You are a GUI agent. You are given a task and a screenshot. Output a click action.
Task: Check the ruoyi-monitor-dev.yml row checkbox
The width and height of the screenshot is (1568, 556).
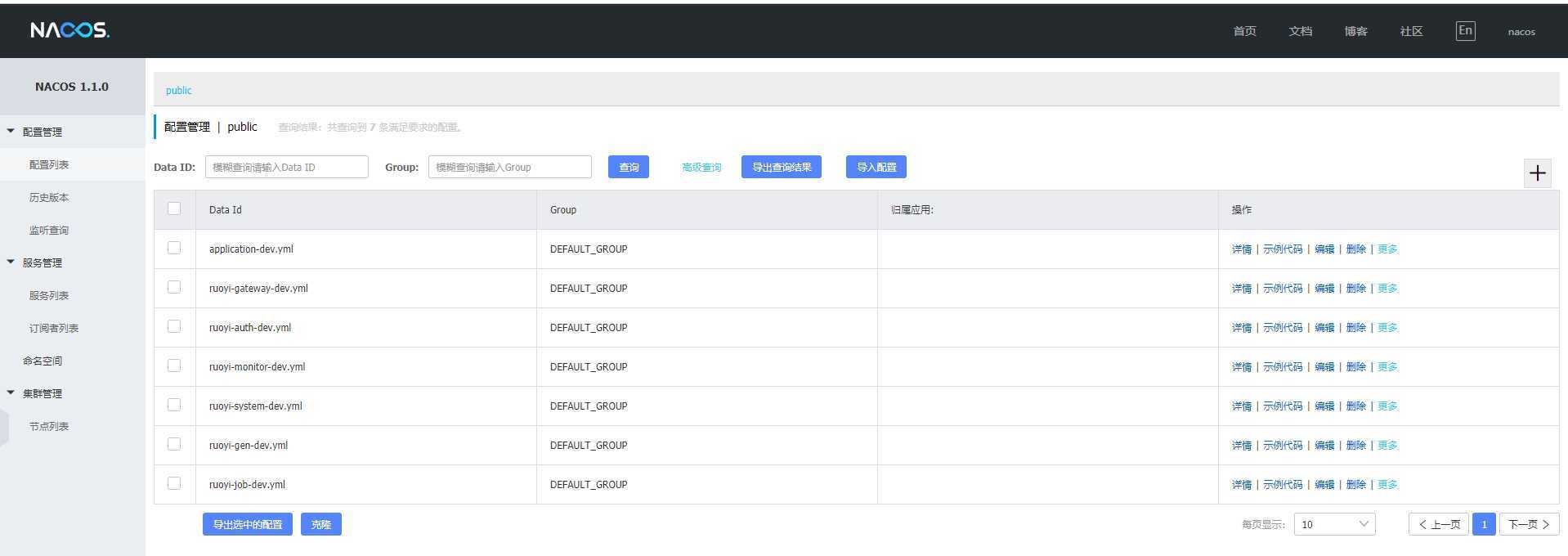[174, 365]
